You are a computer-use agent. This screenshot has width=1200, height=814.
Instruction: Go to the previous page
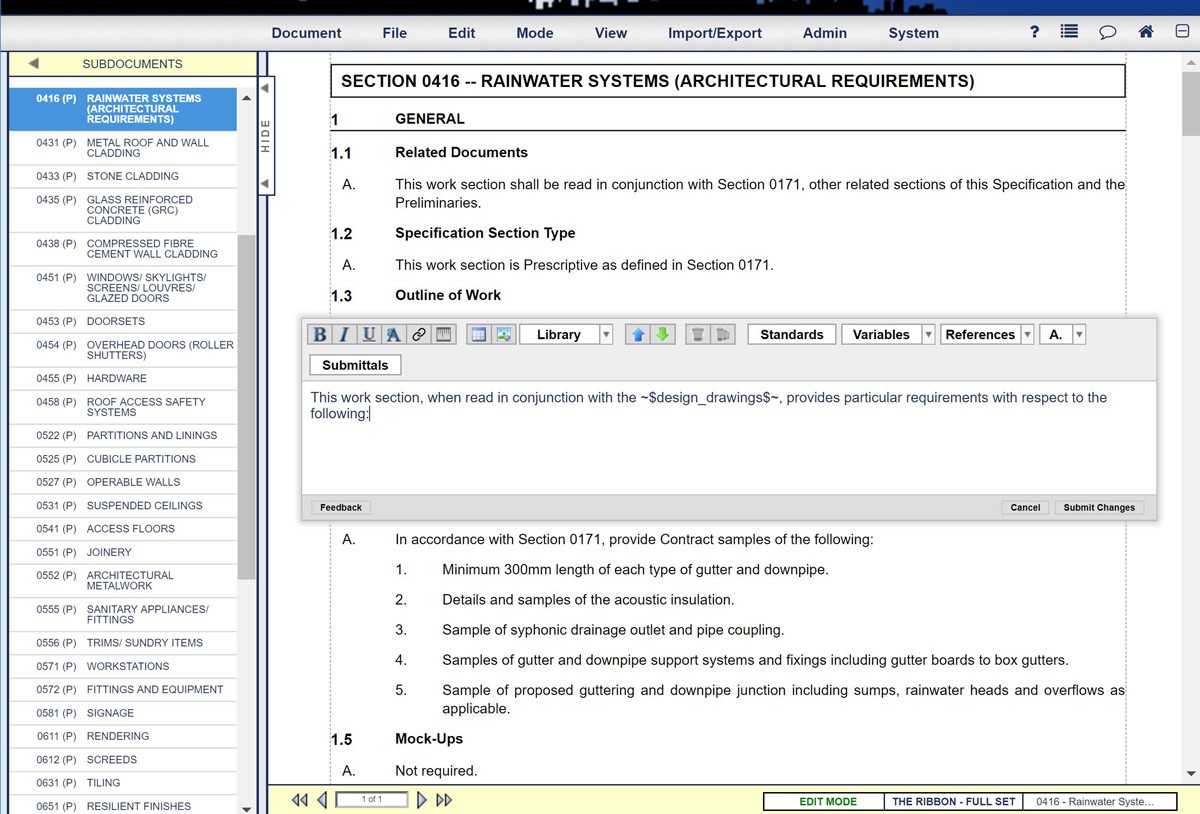click(x=322, y=800)
